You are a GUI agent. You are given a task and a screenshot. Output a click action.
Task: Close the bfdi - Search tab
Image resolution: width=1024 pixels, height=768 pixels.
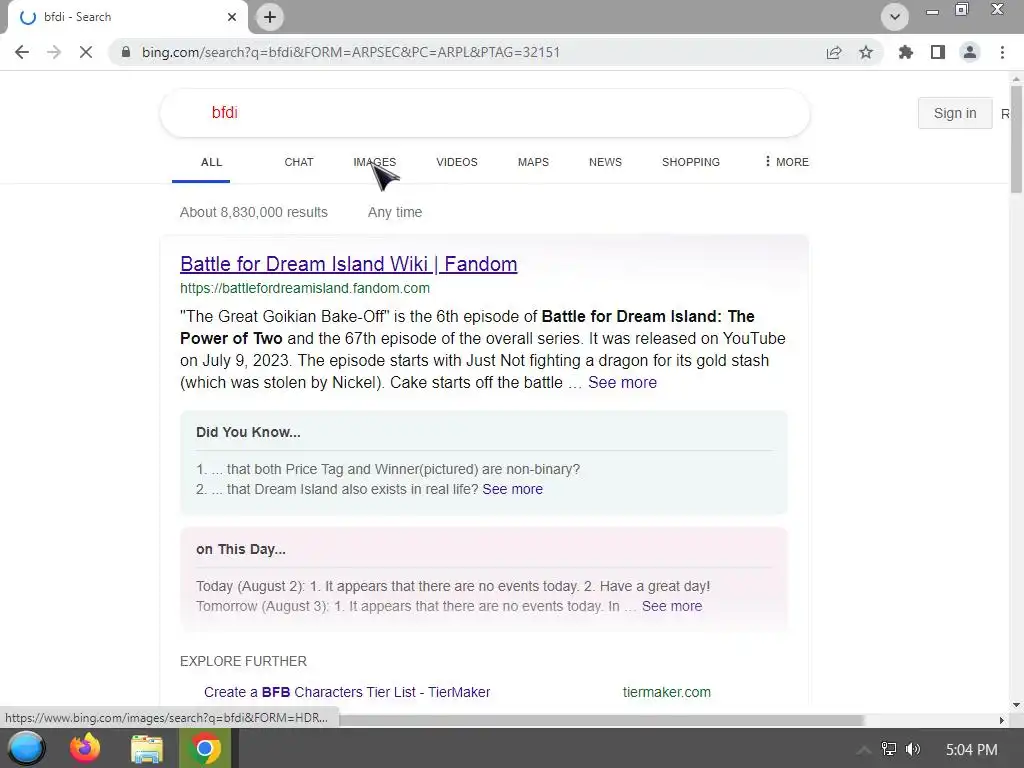(232, 17)
